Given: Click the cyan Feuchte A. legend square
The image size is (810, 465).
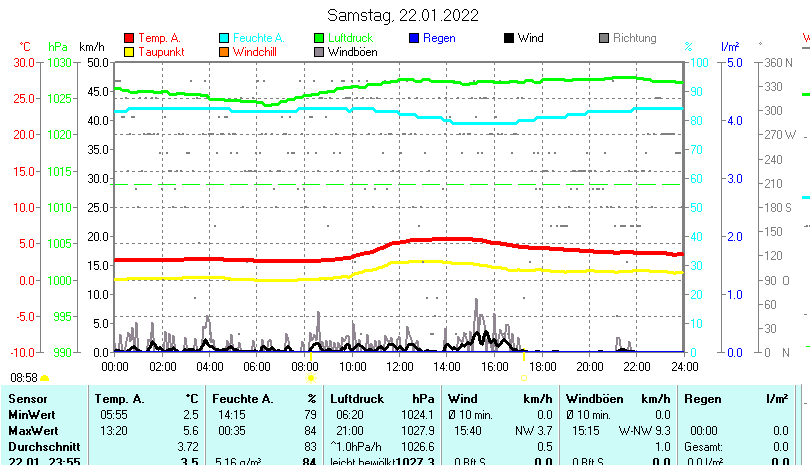Looking at the screenshot, I should tap(224, 38).
